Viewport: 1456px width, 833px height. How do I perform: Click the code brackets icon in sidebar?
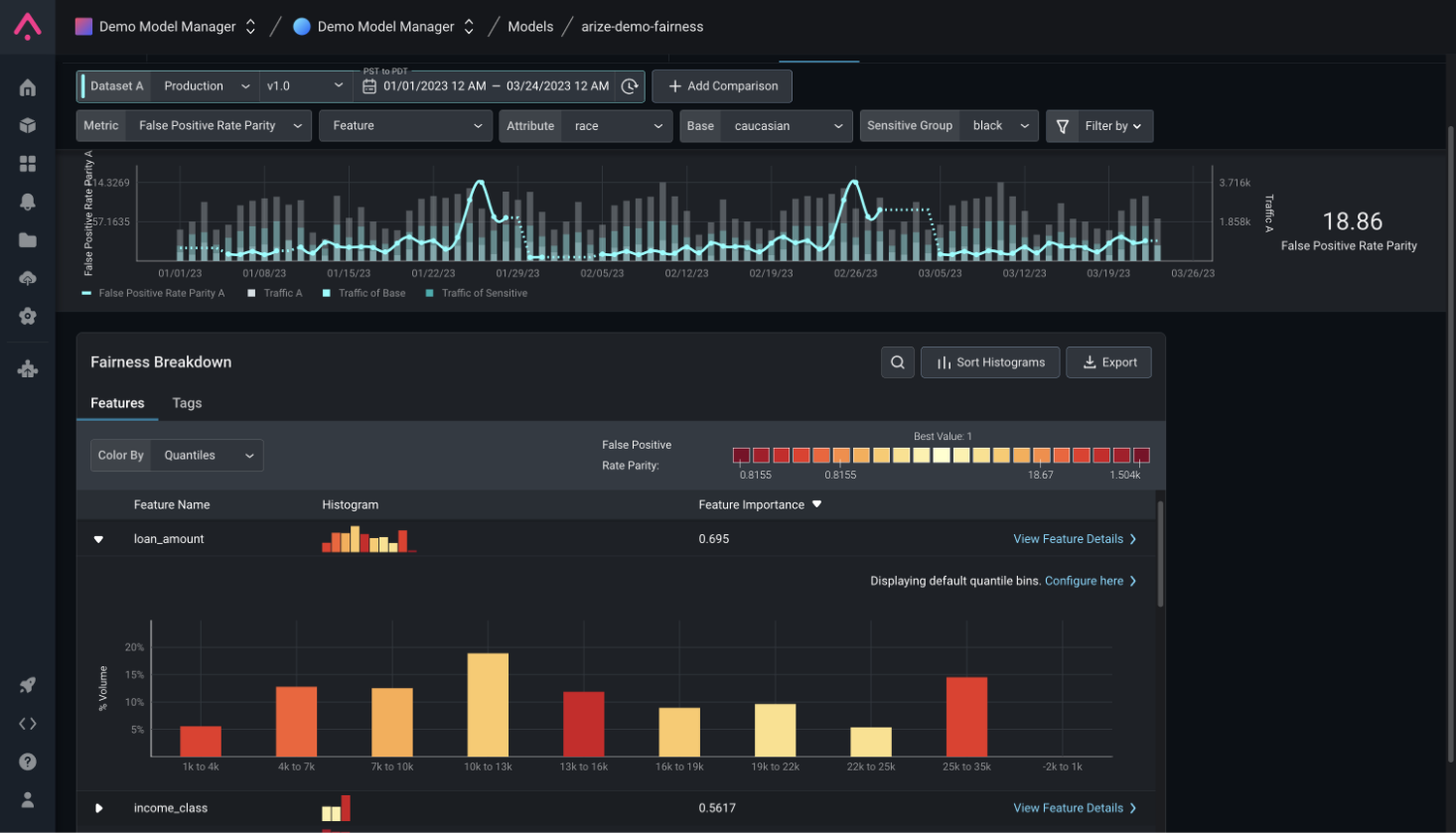point(28,724)
